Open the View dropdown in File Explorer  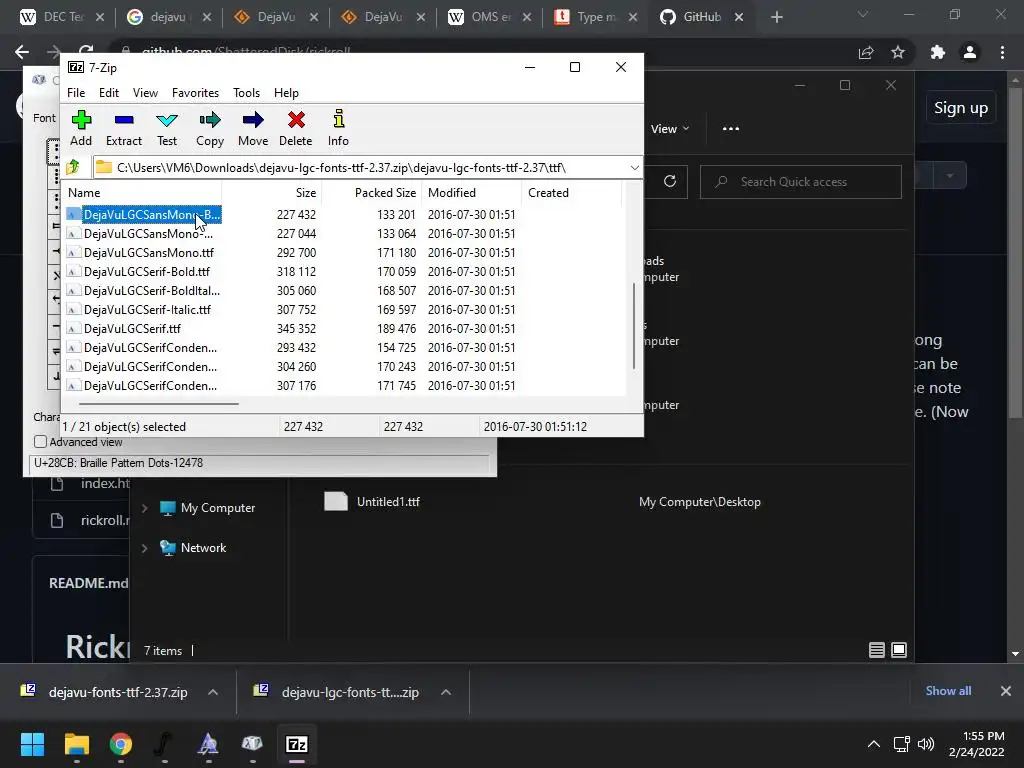[x=670, y=129]
